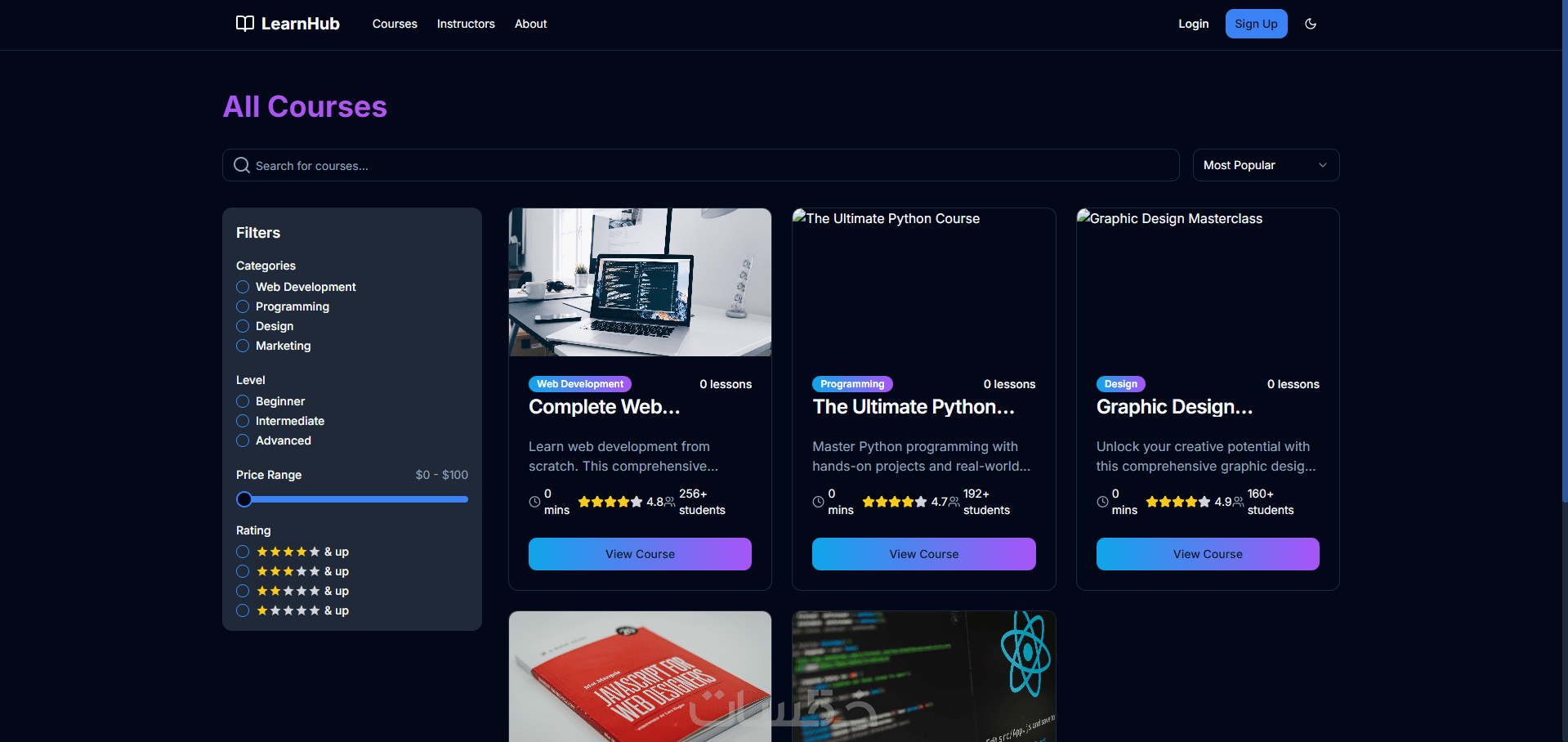Screen dimensions: 1568x742
Task: Click the students icon on Complete Web card
Action: point(670,502)
